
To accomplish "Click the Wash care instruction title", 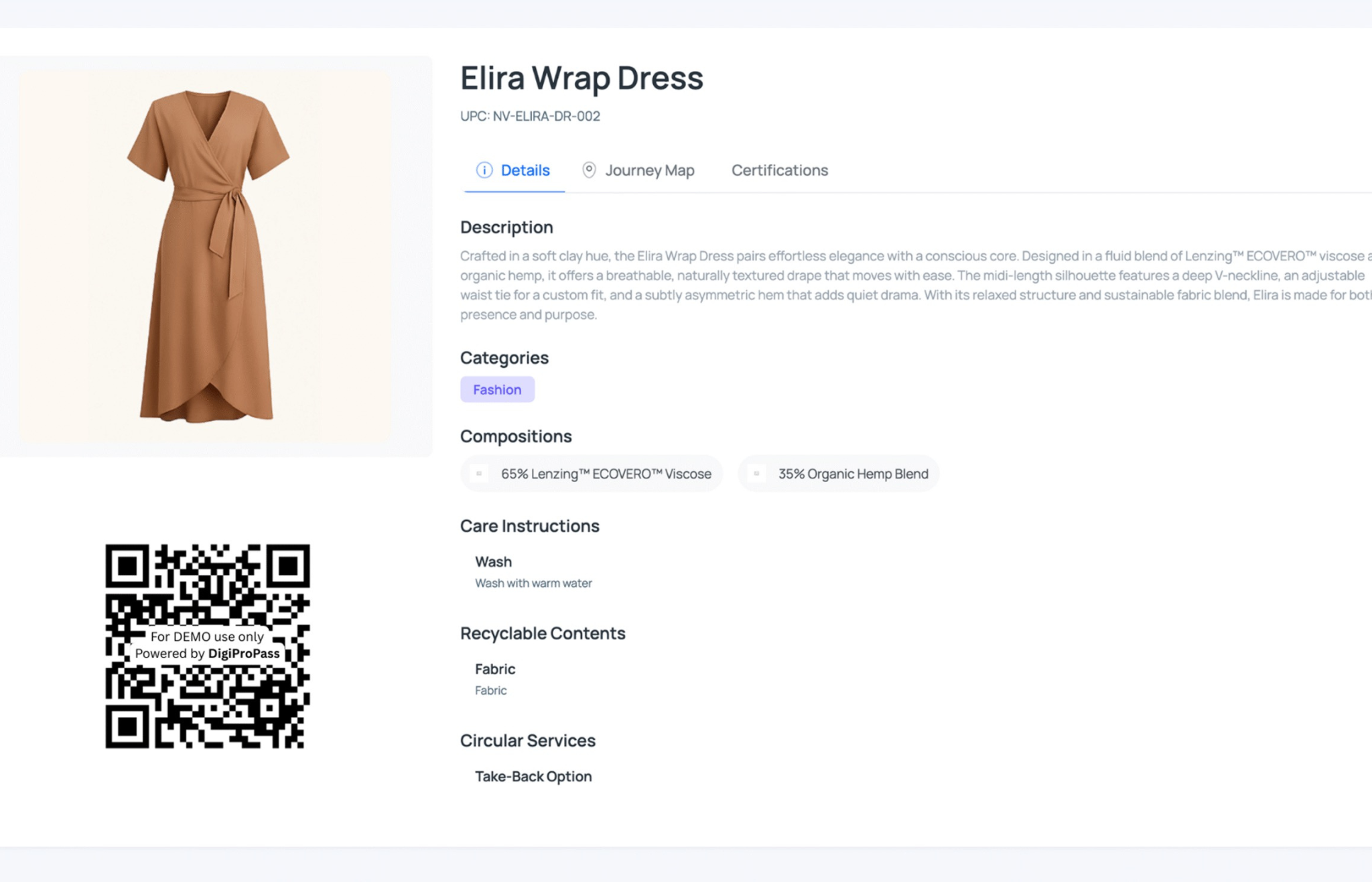I will pyautogui.click(x=493, y=562).
